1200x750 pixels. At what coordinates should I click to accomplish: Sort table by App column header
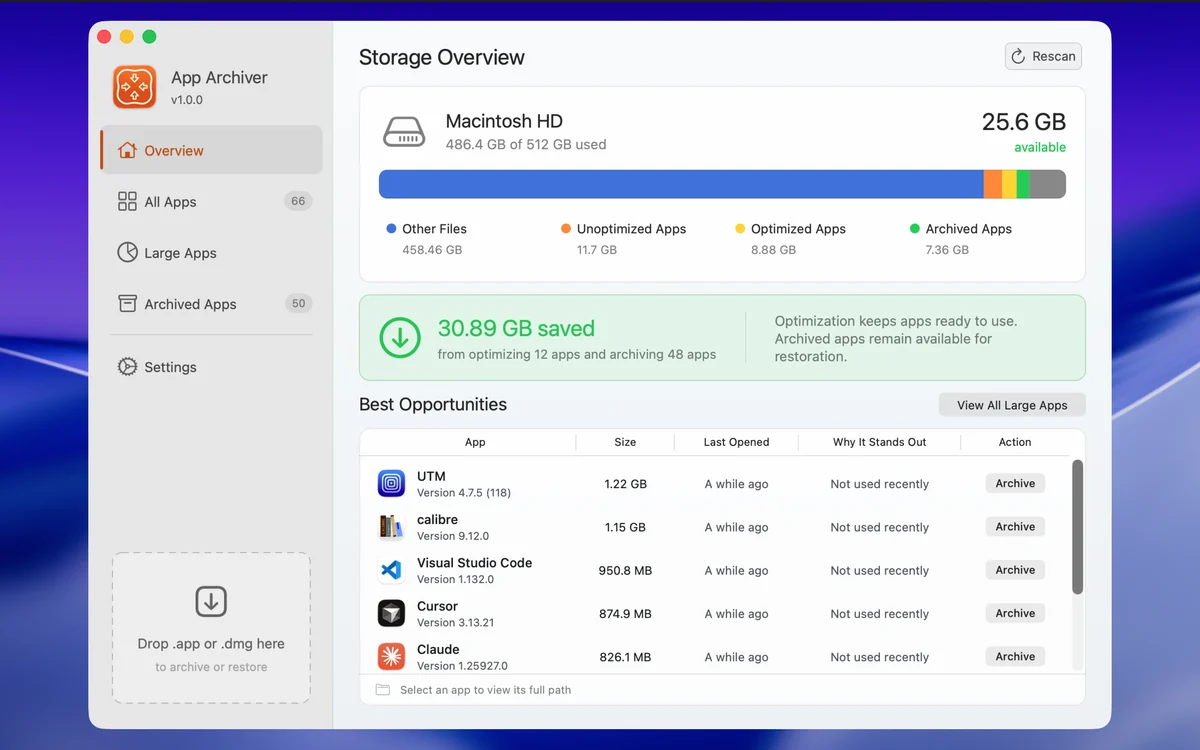coord(475,442)
